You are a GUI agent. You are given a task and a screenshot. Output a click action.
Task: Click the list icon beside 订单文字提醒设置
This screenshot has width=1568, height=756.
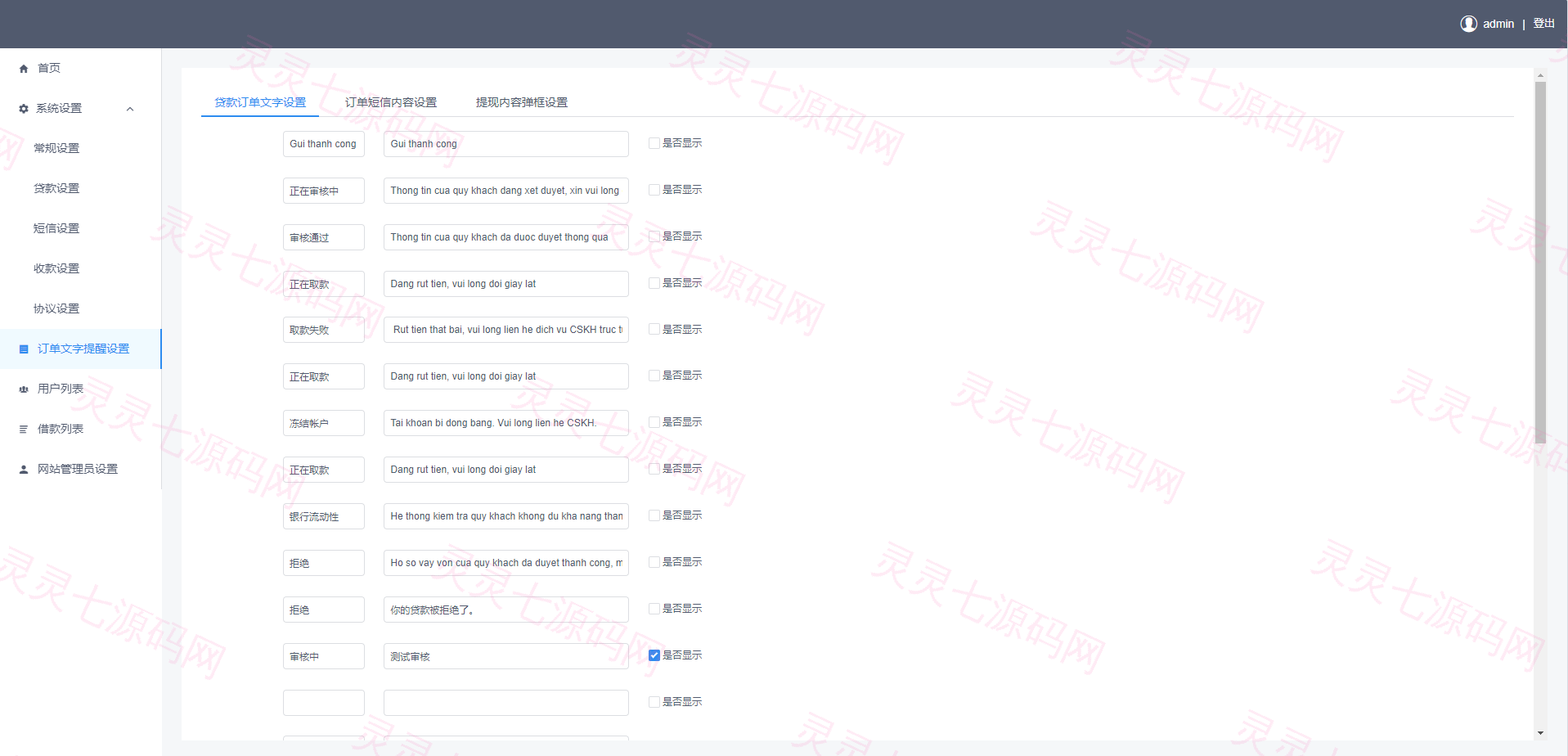(x=24, y=349)
